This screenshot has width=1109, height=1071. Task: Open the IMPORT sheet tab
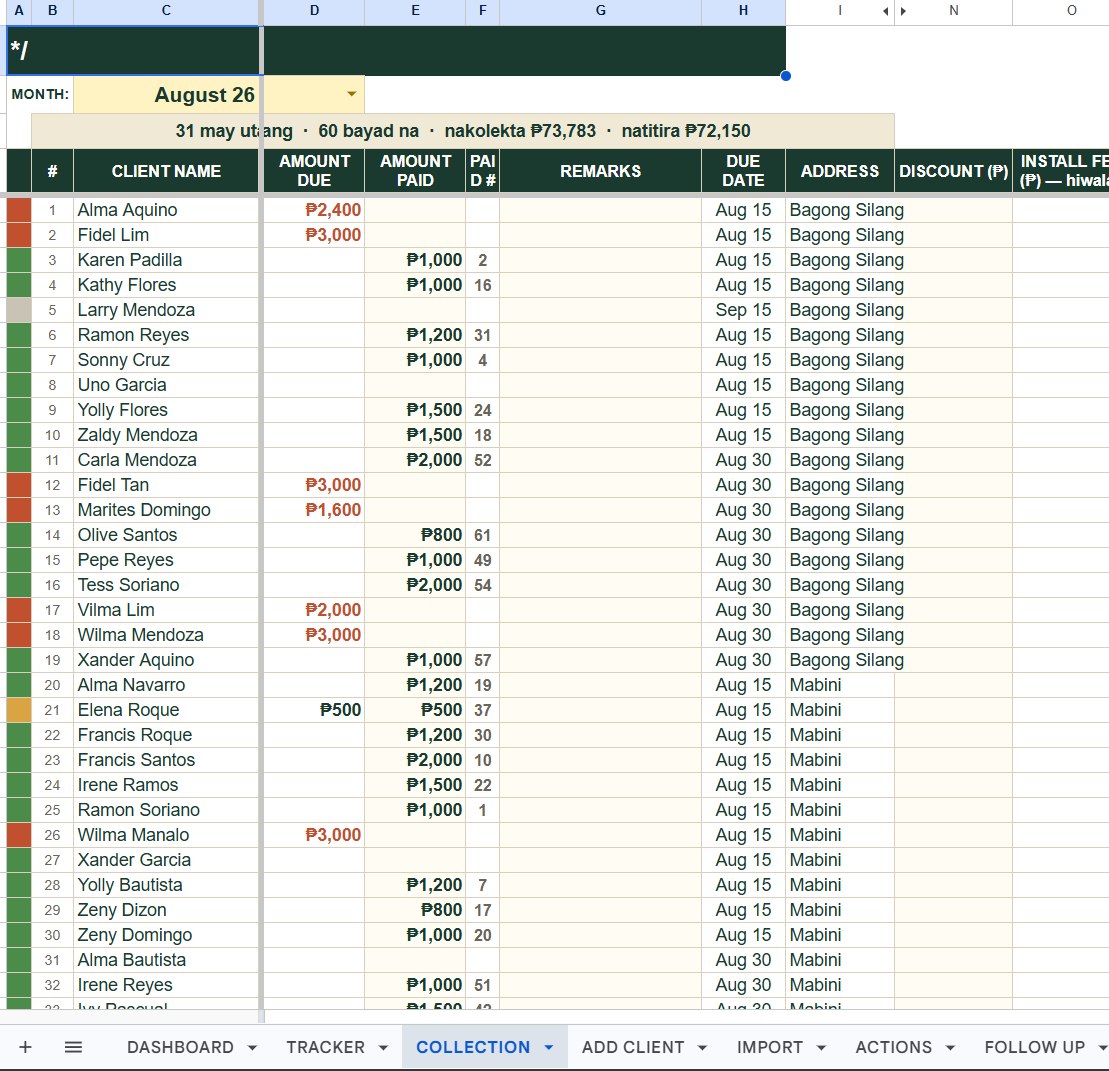(x=770, y=1047)
